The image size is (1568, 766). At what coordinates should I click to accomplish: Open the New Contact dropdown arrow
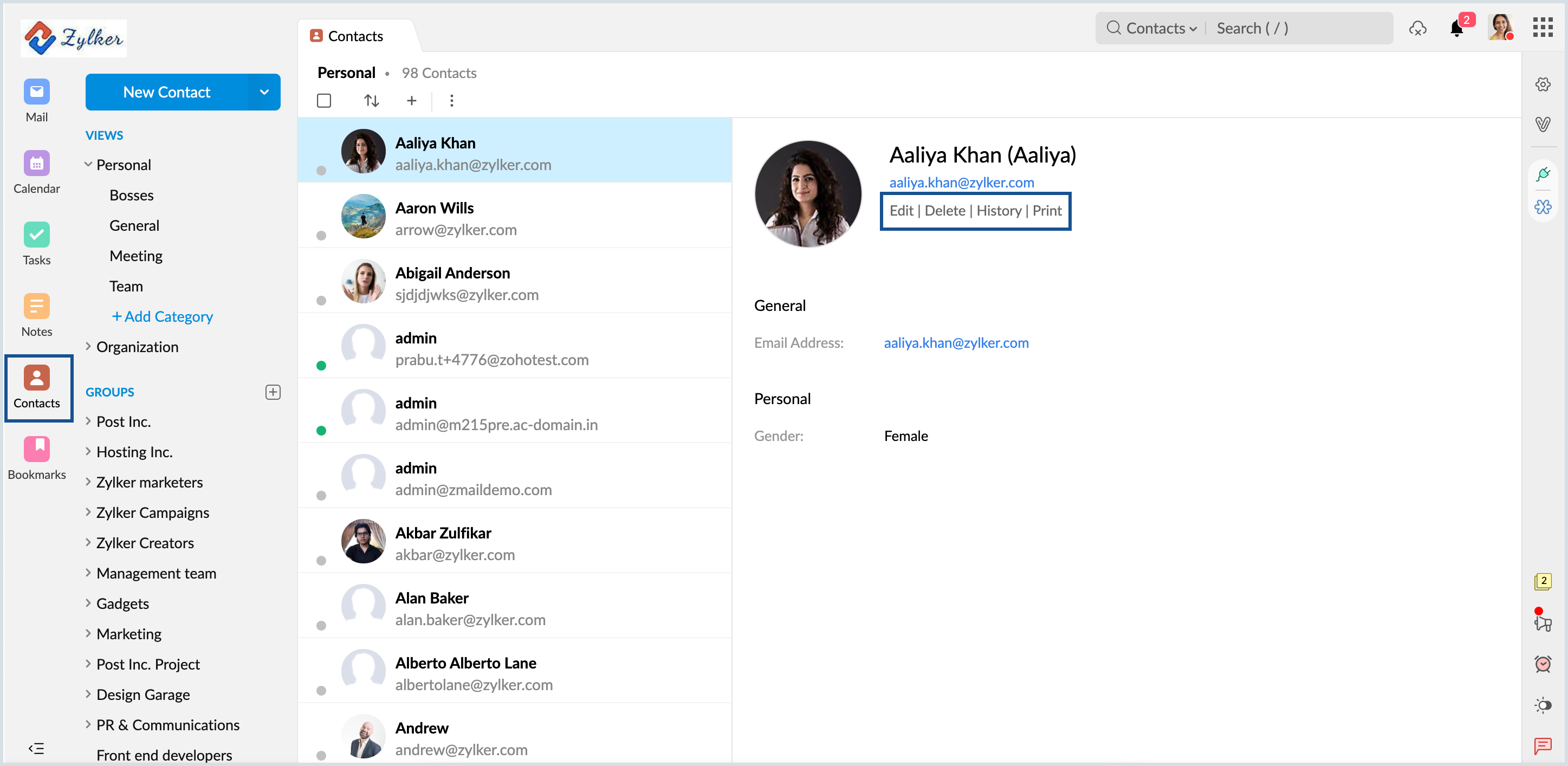(x=264, y=93)
